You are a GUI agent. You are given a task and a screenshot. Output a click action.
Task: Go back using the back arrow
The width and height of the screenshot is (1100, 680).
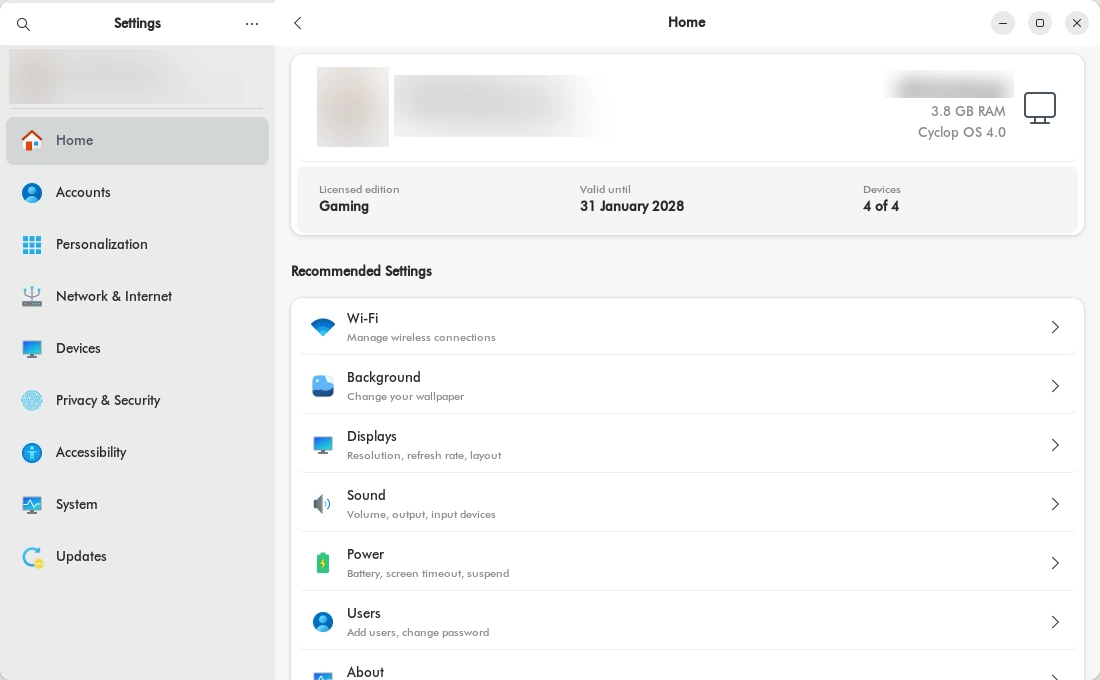click(297, 23)
